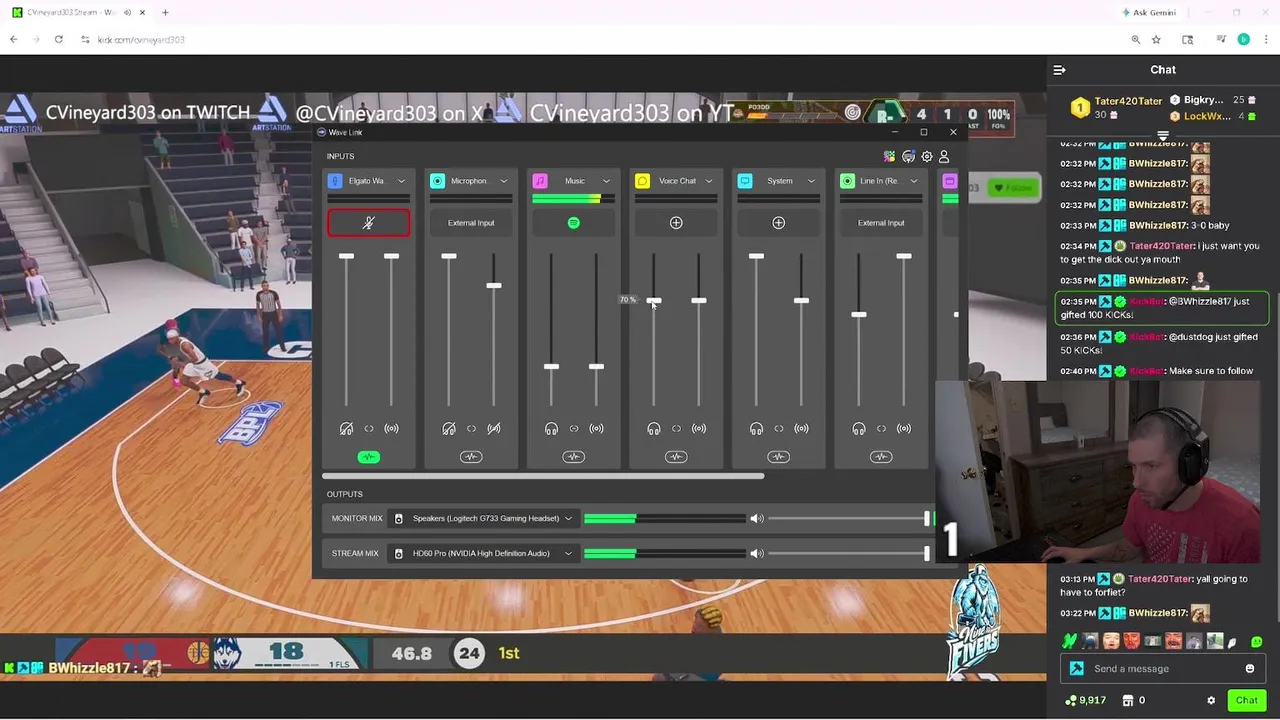This screenshot has width=1280, height=720.
Task: Click the green Follow button on stream
Action: click(x=1012, y=188)
